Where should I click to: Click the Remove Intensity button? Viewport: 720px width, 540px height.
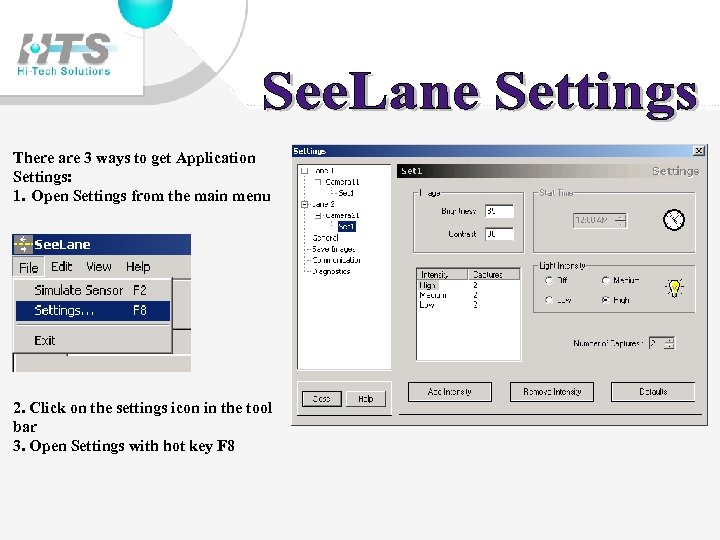[552, 392]
